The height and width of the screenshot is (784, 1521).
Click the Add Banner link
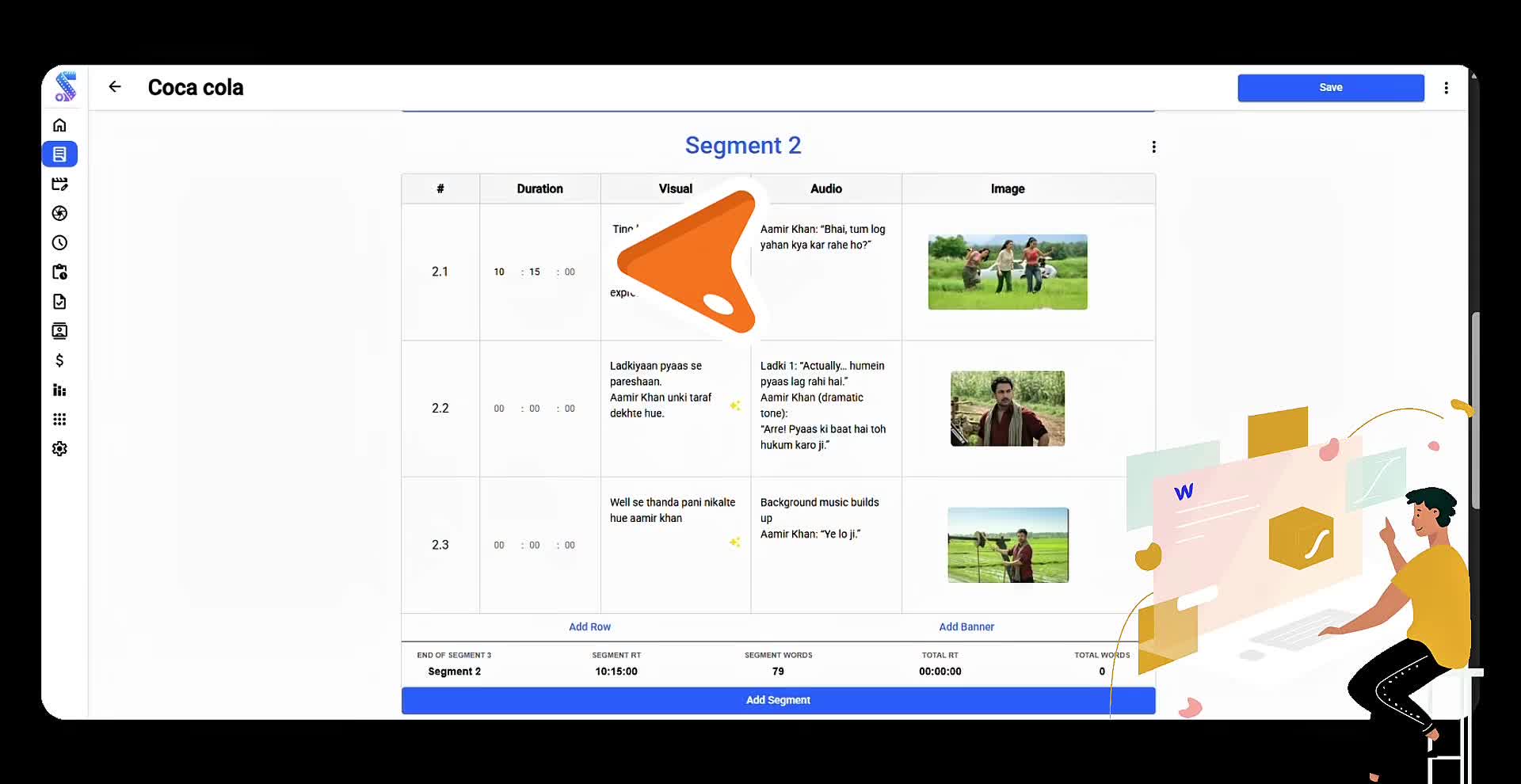click(x=966, y=626)
